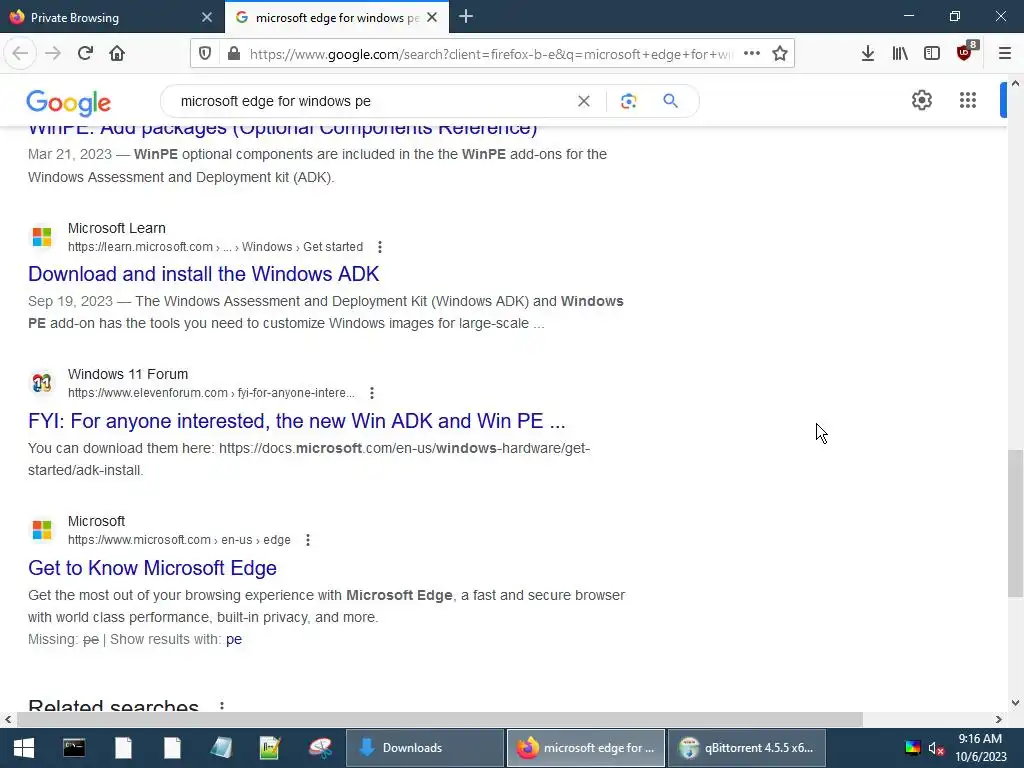Open a new browser tab

tap(466, 16)
